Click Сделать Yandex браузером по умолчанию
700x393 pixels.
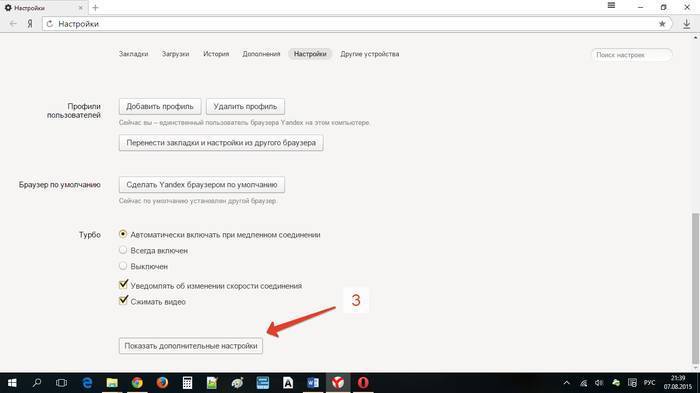(202, 184)
